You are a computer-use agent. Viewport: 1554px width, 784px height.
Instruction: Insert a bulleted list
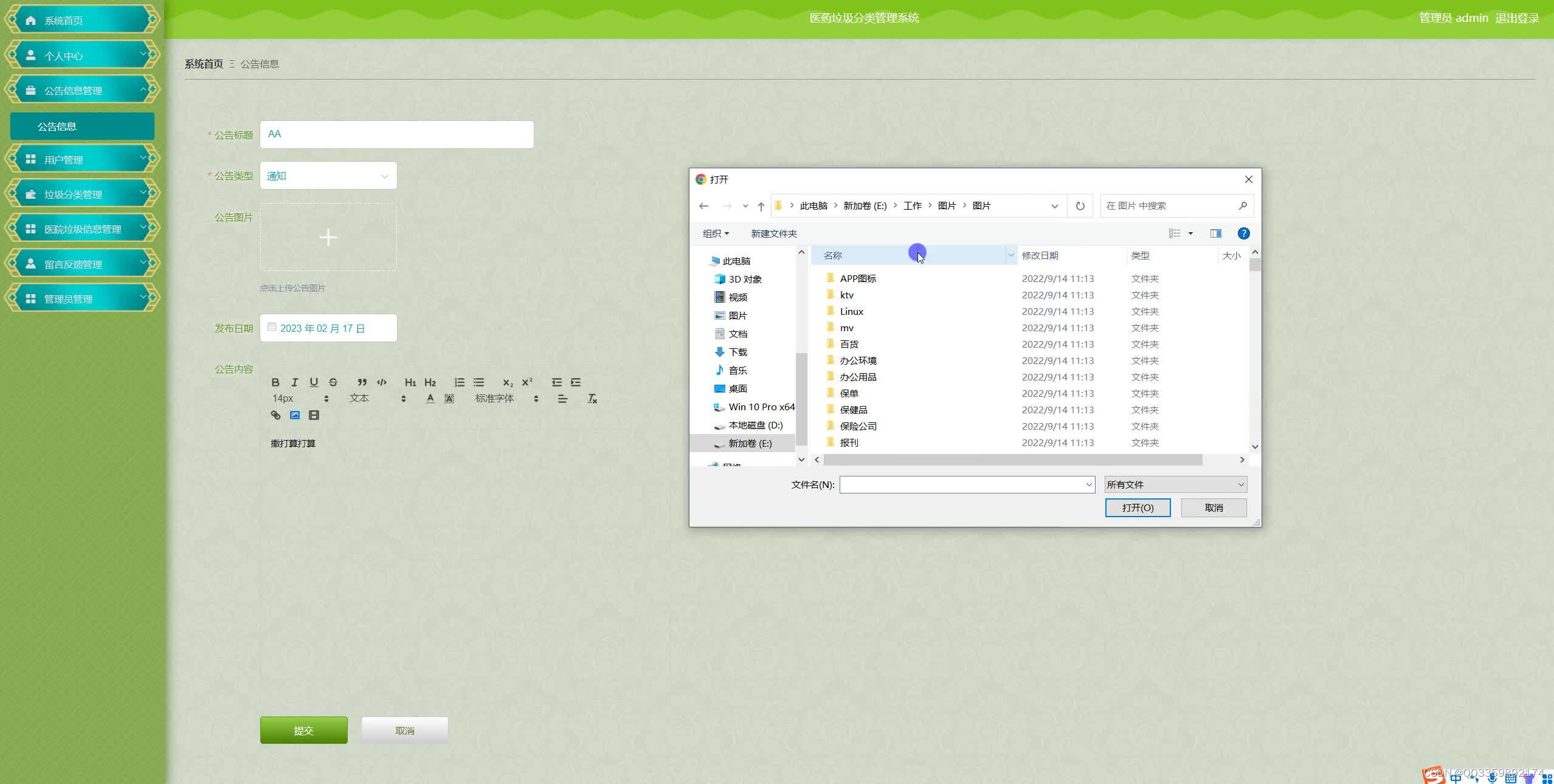click(x=479, y=382)
